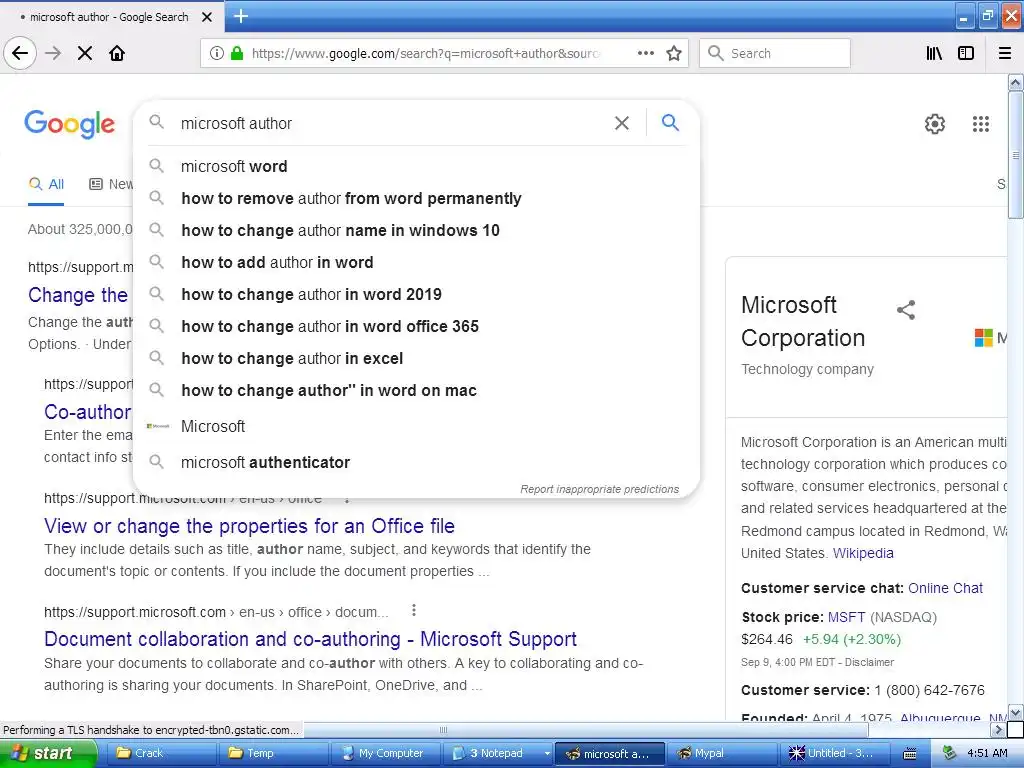Open Document collaboration and co-authoring result
The width and height of the screenshot is (1024, 768).
tap(310, 639)
